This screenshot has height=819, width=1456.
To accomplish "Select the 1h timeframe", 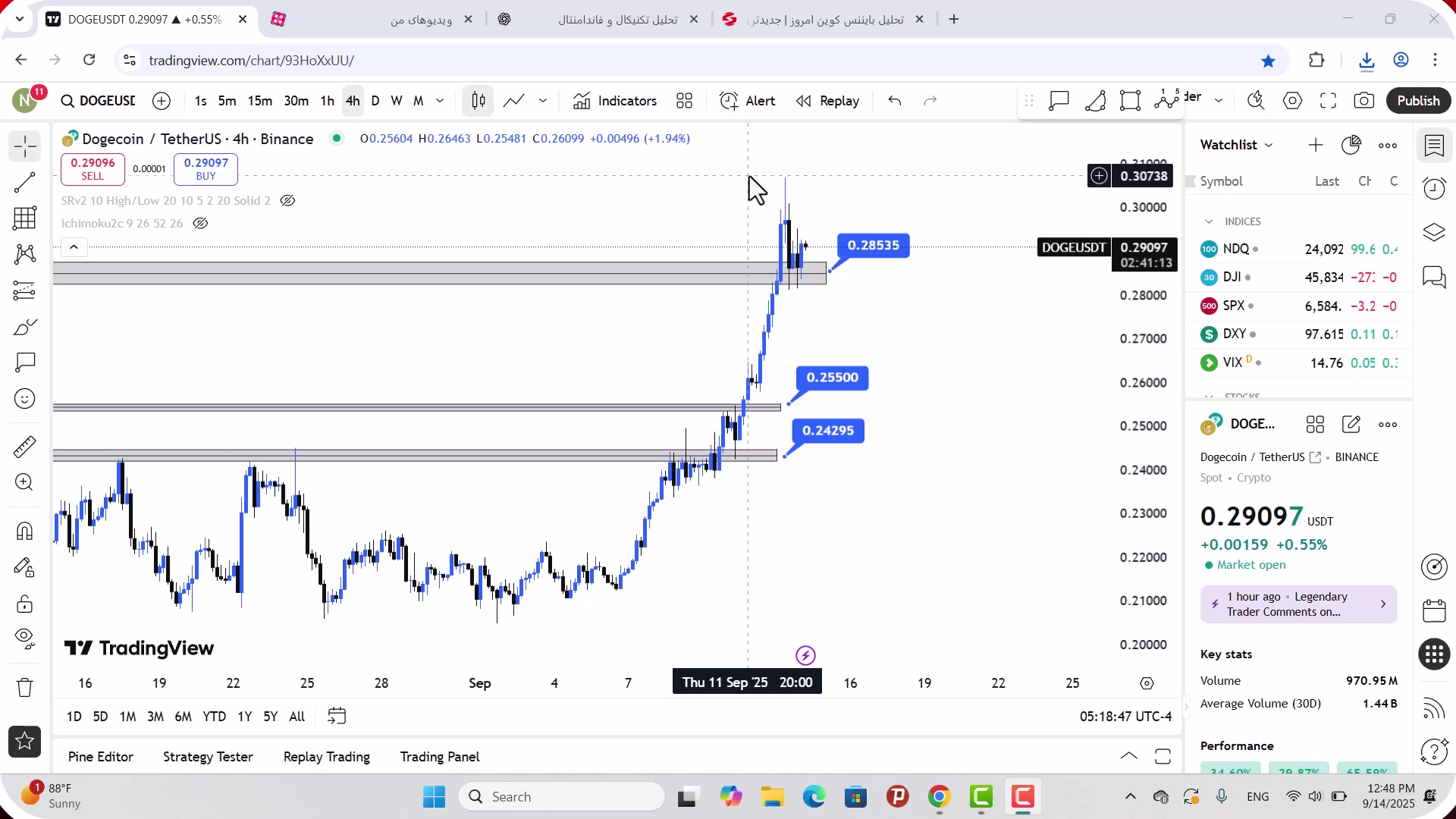I will pos(327,101).
